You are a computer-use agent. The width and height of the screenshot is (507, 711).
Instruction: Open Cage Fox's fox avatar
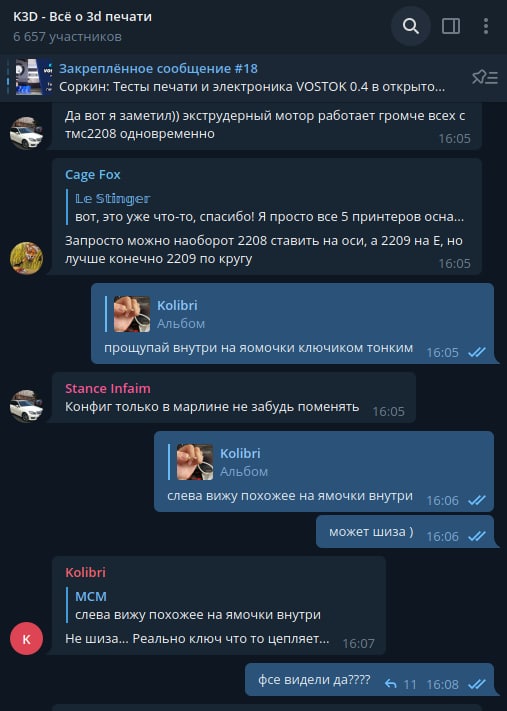coord(26,258)
